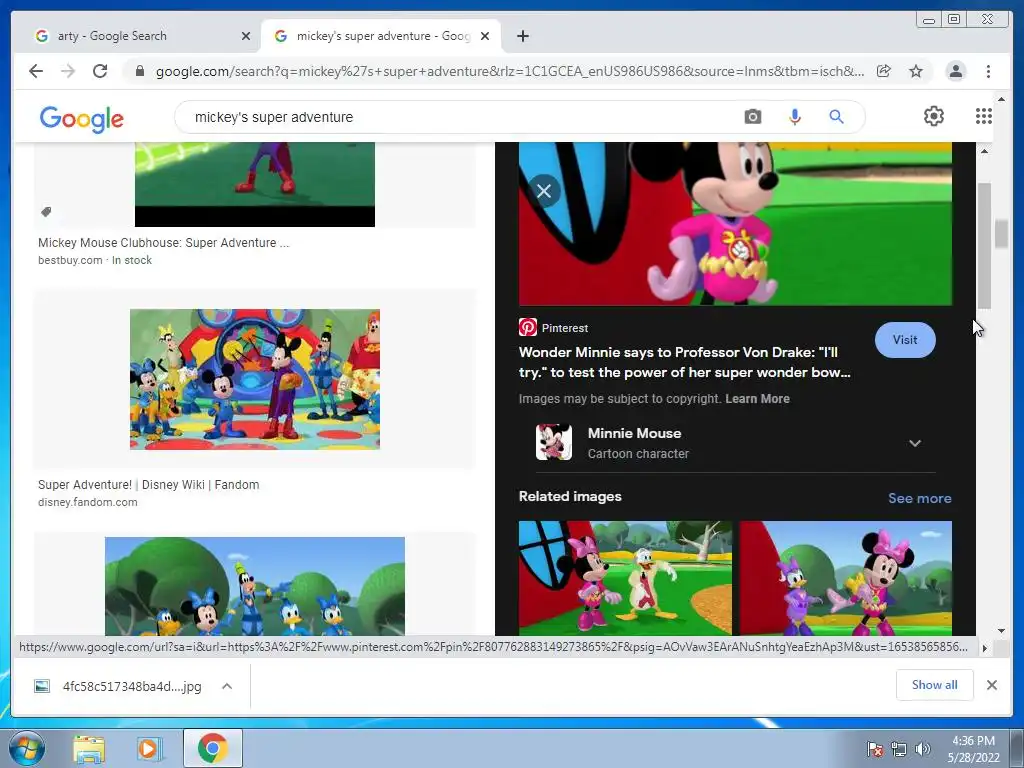
Task: Open Learn More copyright link
Action: click(x=757, y=398)
